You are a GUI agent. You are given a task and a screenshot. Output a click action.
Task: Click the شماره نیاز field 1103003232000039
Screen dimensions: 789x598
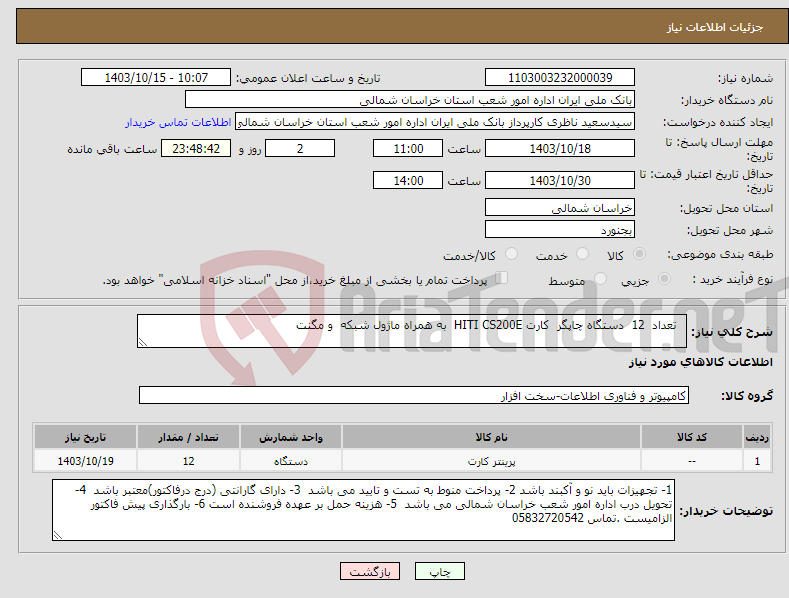pyautogui.click(x=560, y=78)
